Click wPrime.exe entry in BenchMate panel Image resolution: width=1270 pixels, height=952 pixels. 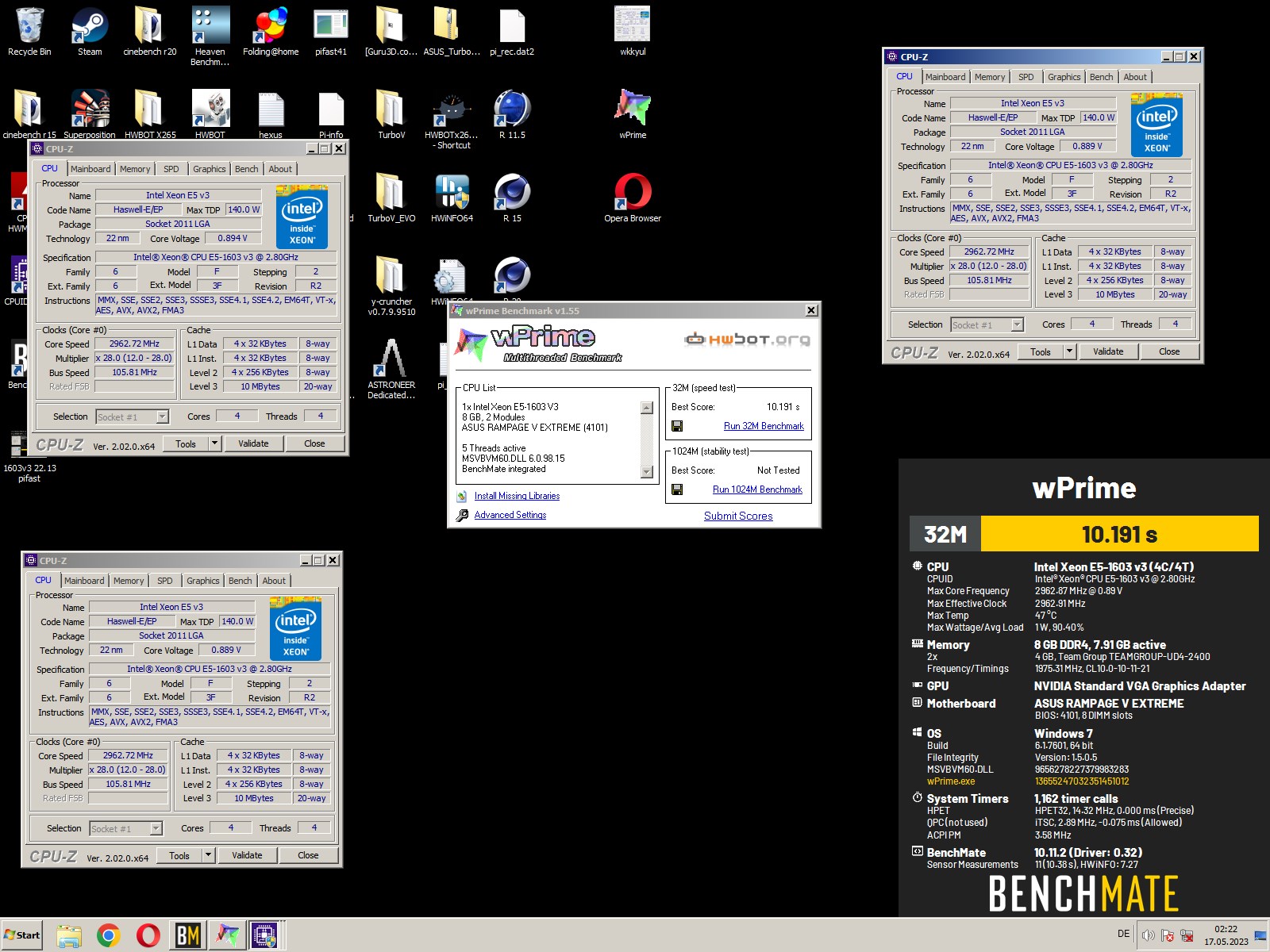click(x=951, y=781)
